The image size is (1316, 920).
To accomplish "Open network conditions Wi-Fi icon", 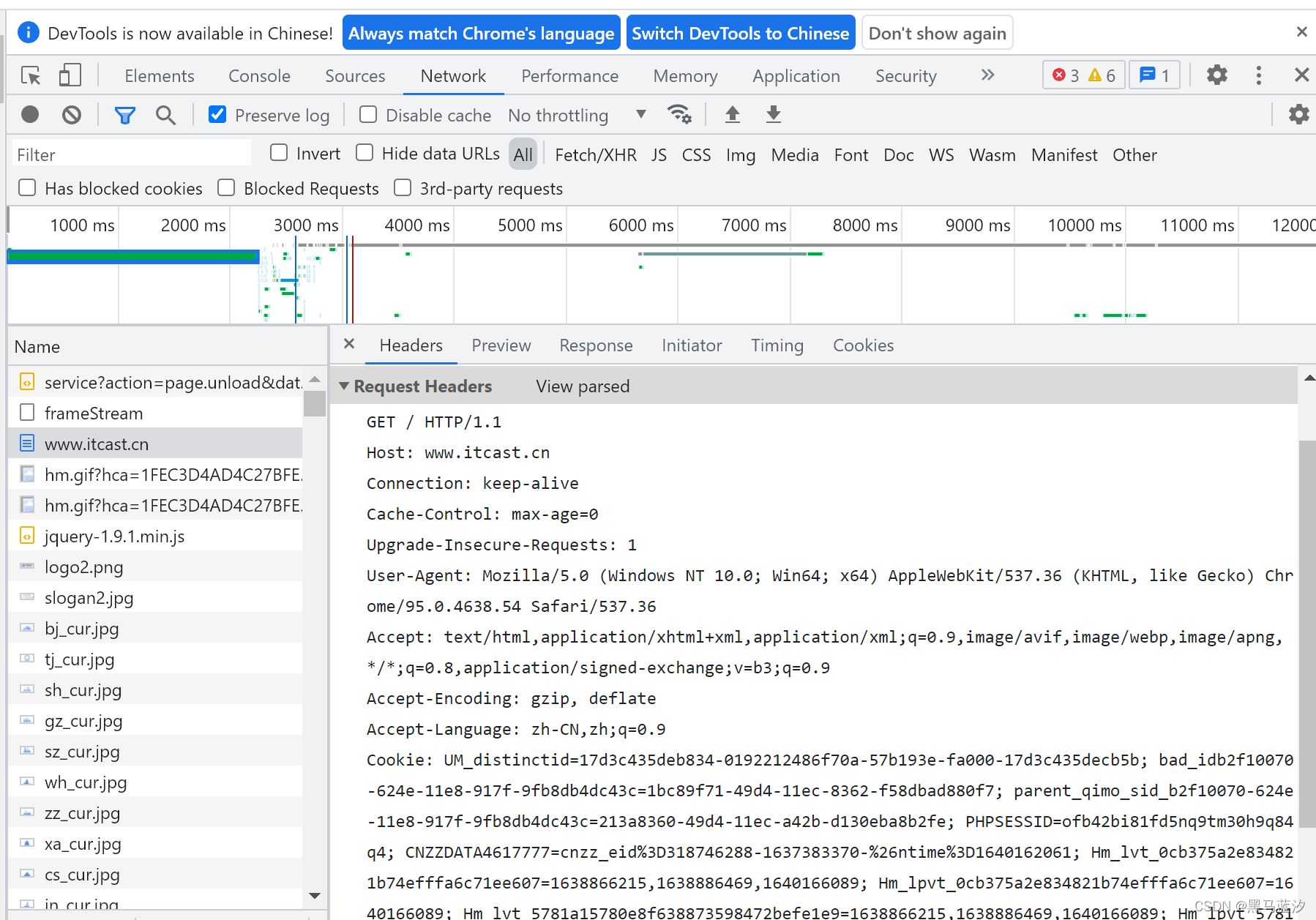I will pos(678,114).
